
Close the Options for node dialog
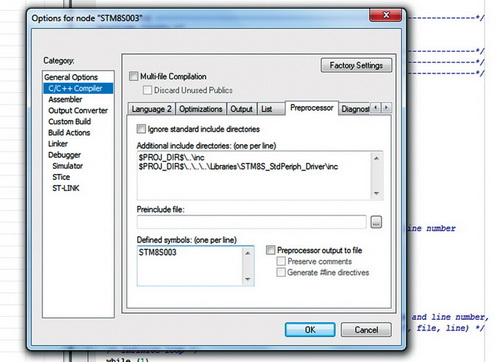tap(386, 15)
